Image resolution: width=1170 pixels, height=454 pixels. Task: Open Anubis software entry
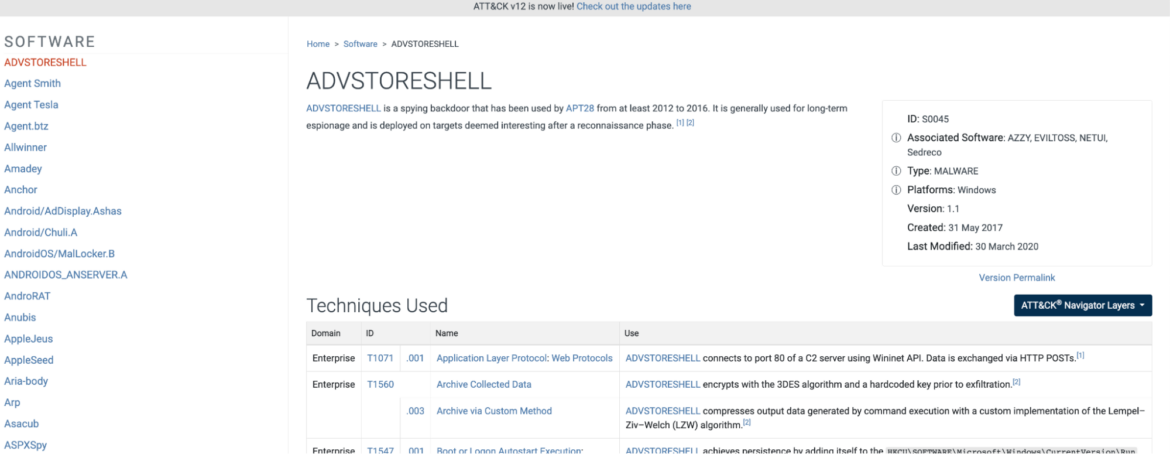click(x=20, y=317)
